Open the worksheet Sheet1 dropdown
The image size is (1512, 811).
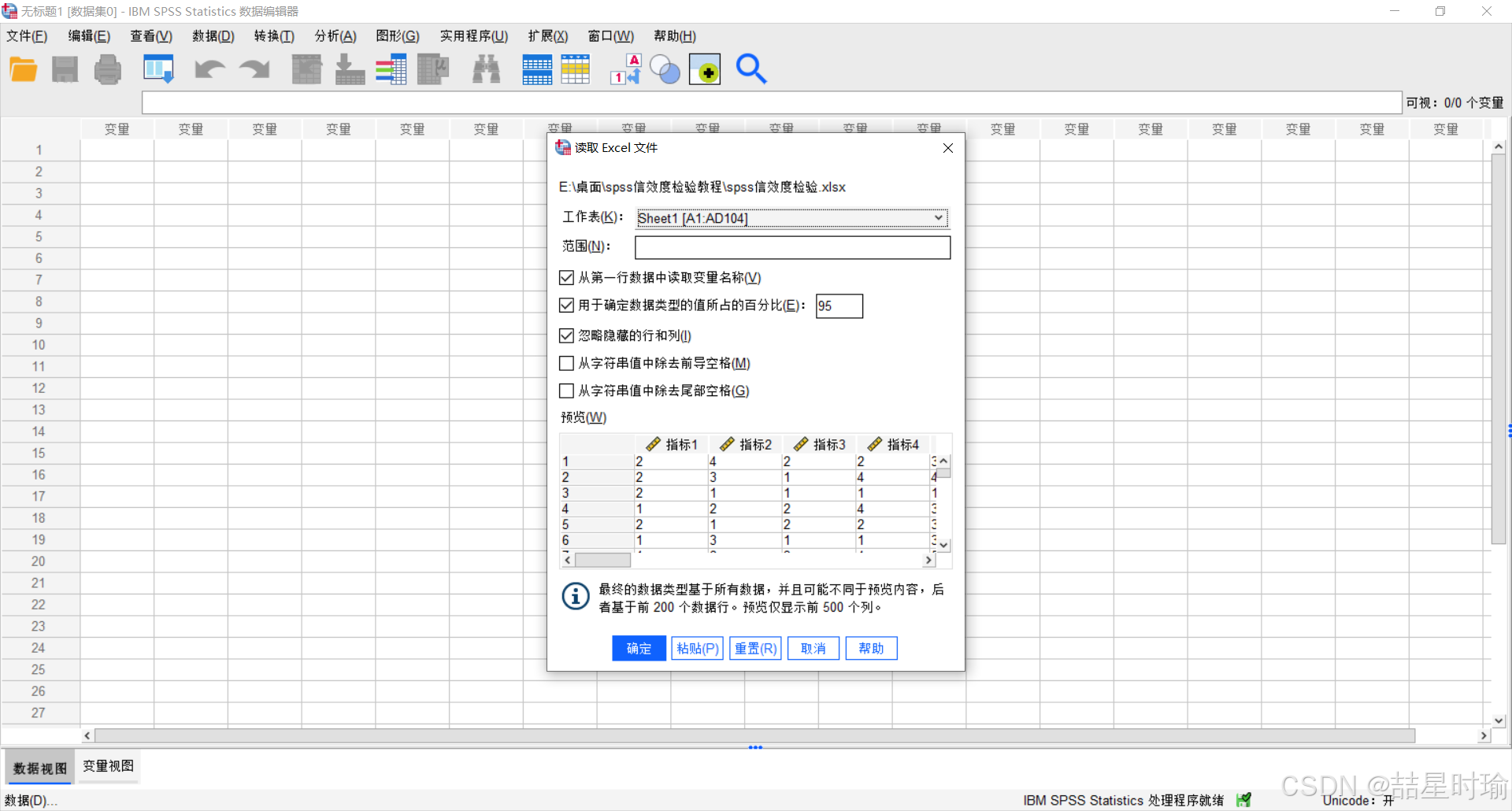pos(791,218)
